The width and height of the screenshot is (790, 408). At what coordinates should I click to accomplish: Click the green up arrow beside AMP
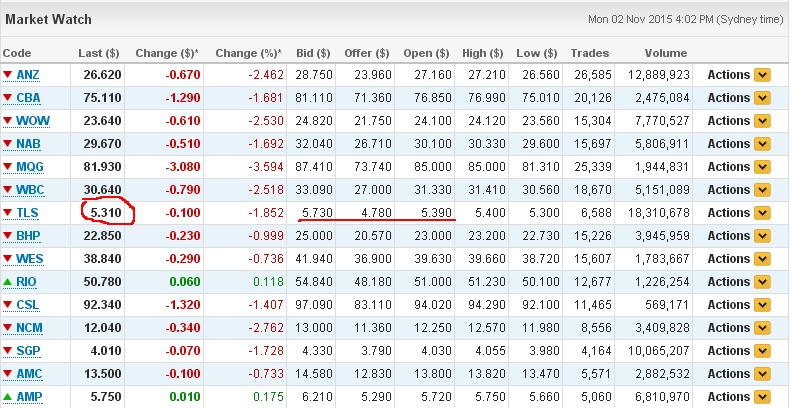(8, 397)
